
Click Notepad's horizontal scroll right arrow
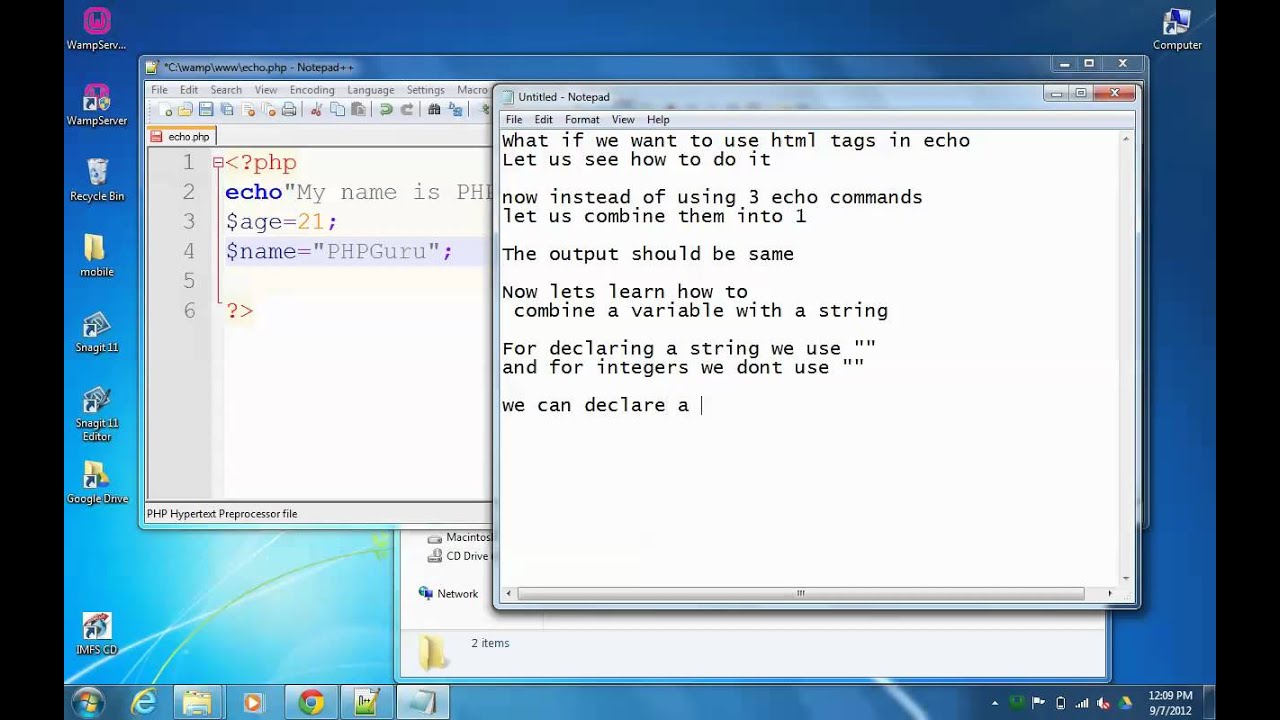click(x=1109, y=593)
